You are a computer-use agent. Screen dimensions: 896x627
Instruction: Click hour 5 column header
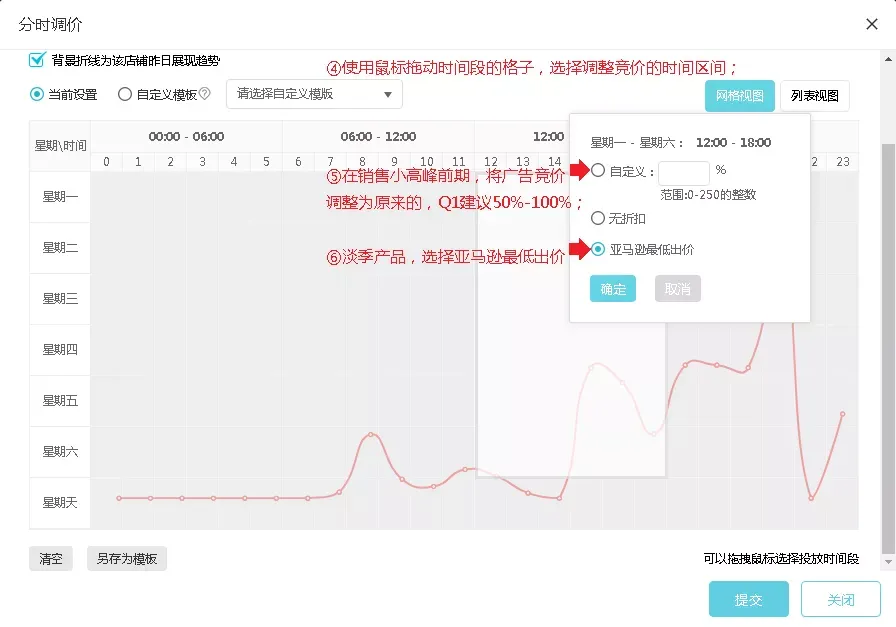(x=266, y=162)
